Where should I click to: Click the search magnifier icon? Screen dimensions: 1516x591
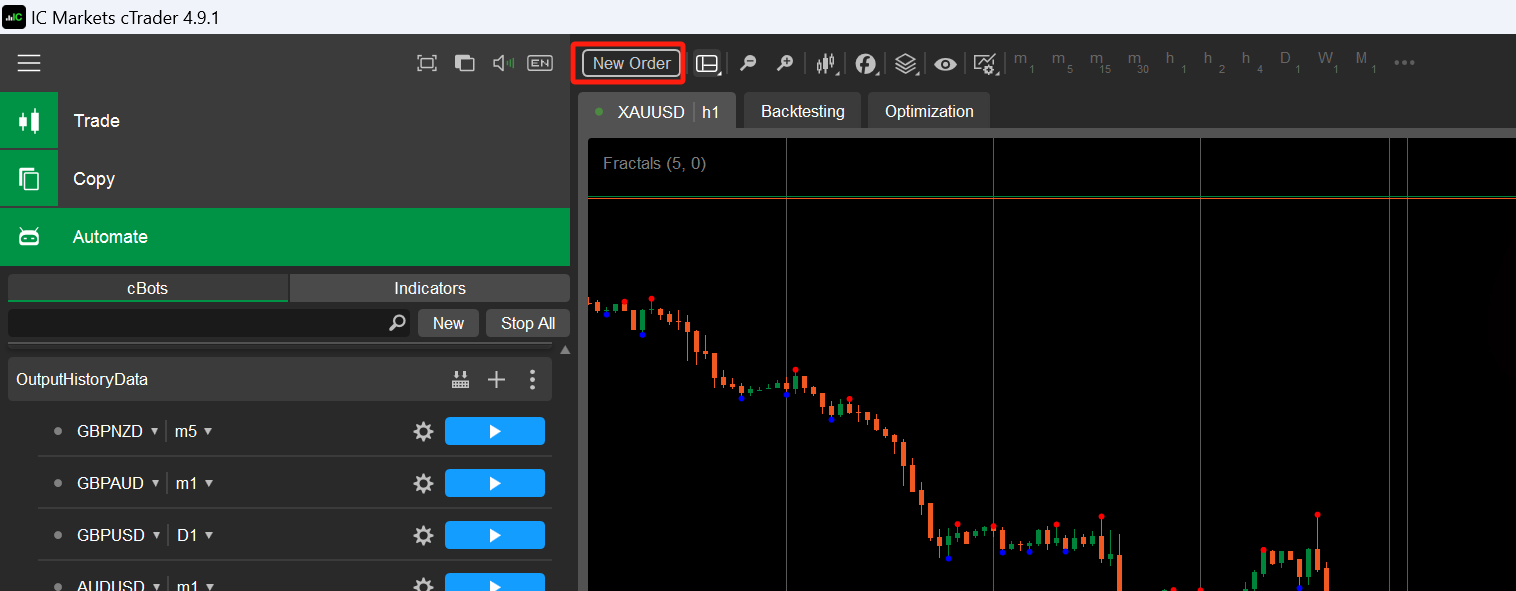397,323
